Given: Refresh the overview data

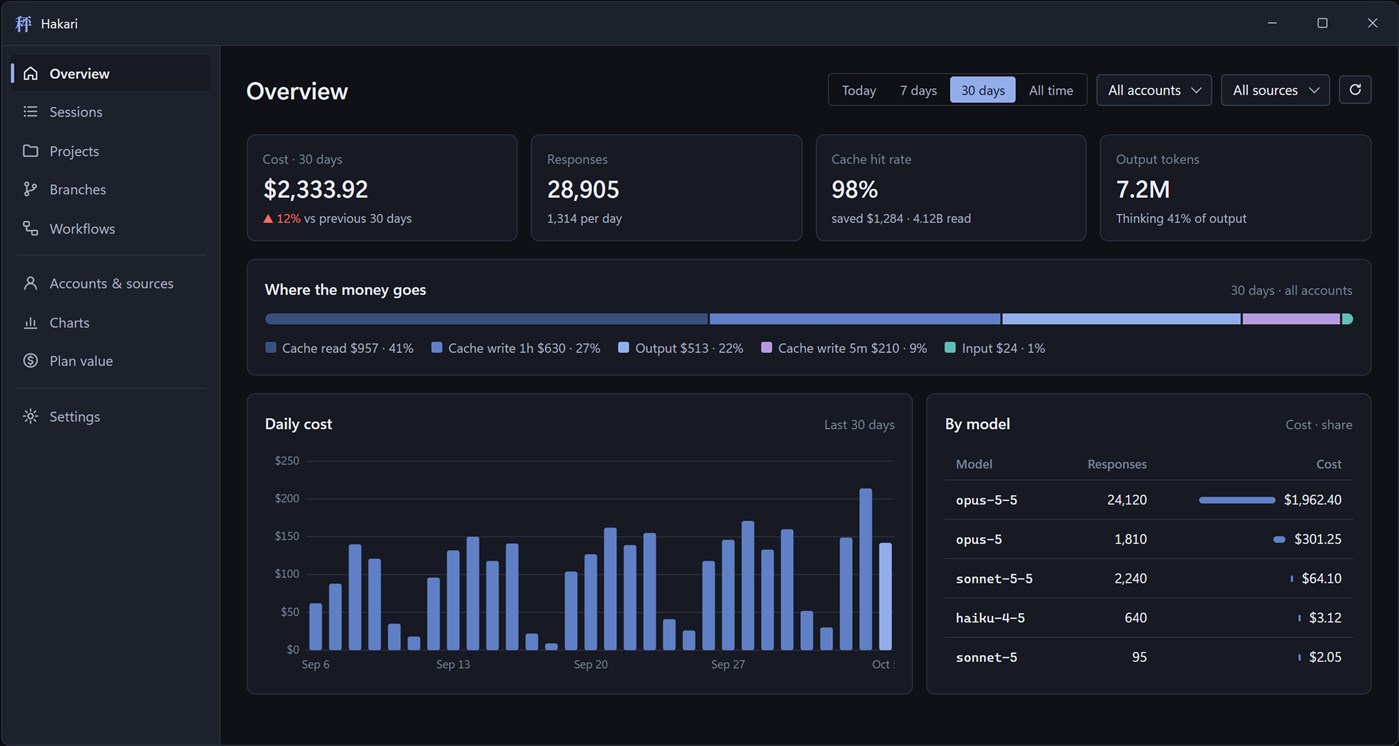Looking at the screenshot, I should point(1355,90).
